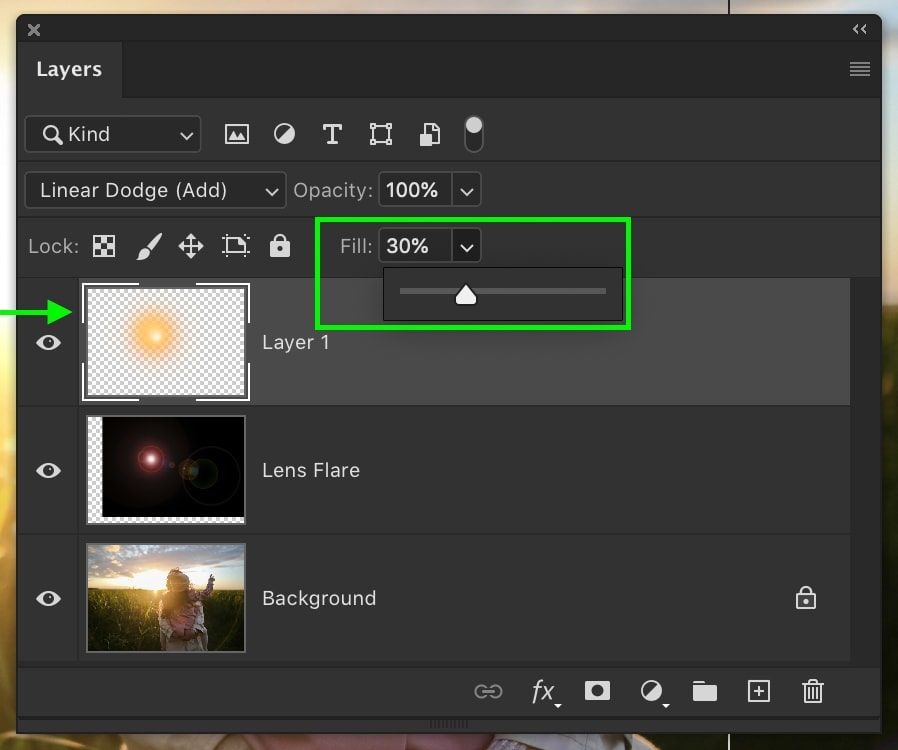Open Kind filter dropdown
The width and height of the screenshot is (898, 750).
click(x=113, y=135)
